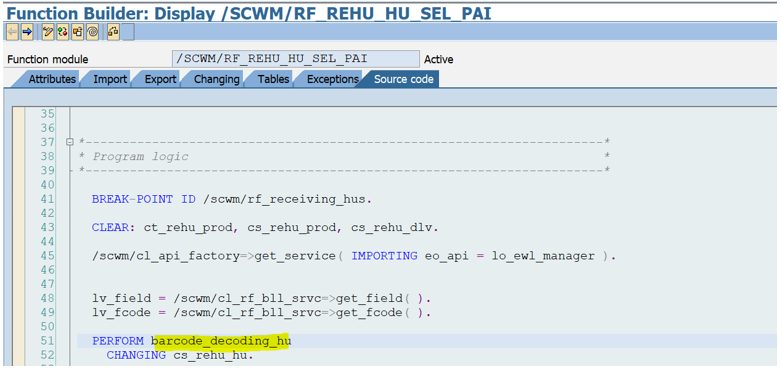The height and width of the screenshot is (372, 781).
Task: Click the grayed-out back arrow icon
Action: point(12,32)
